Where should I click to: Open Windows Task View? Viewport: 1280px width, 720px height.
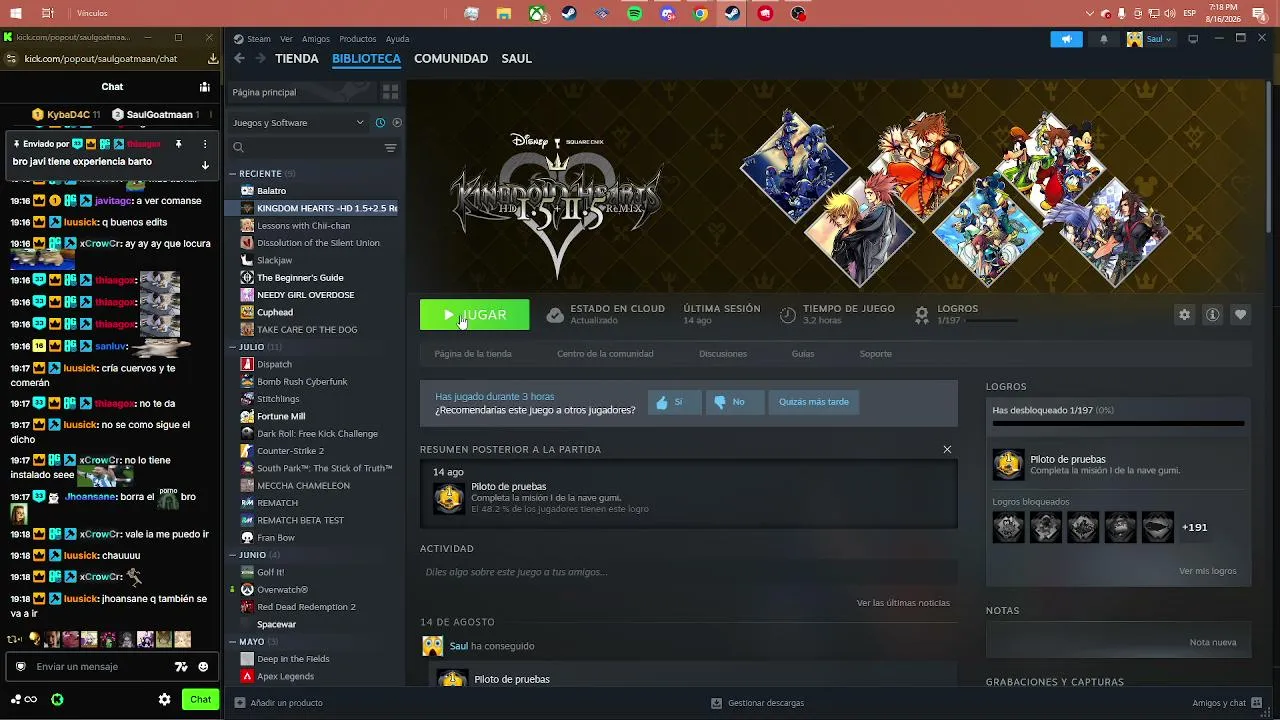coord(48,14)
